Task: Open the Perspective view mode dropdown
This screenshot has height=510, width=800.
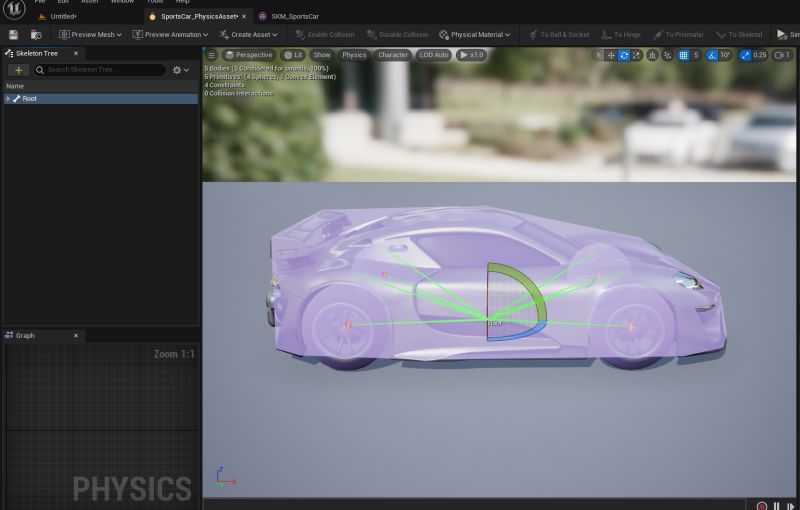Action: point(248,55)
